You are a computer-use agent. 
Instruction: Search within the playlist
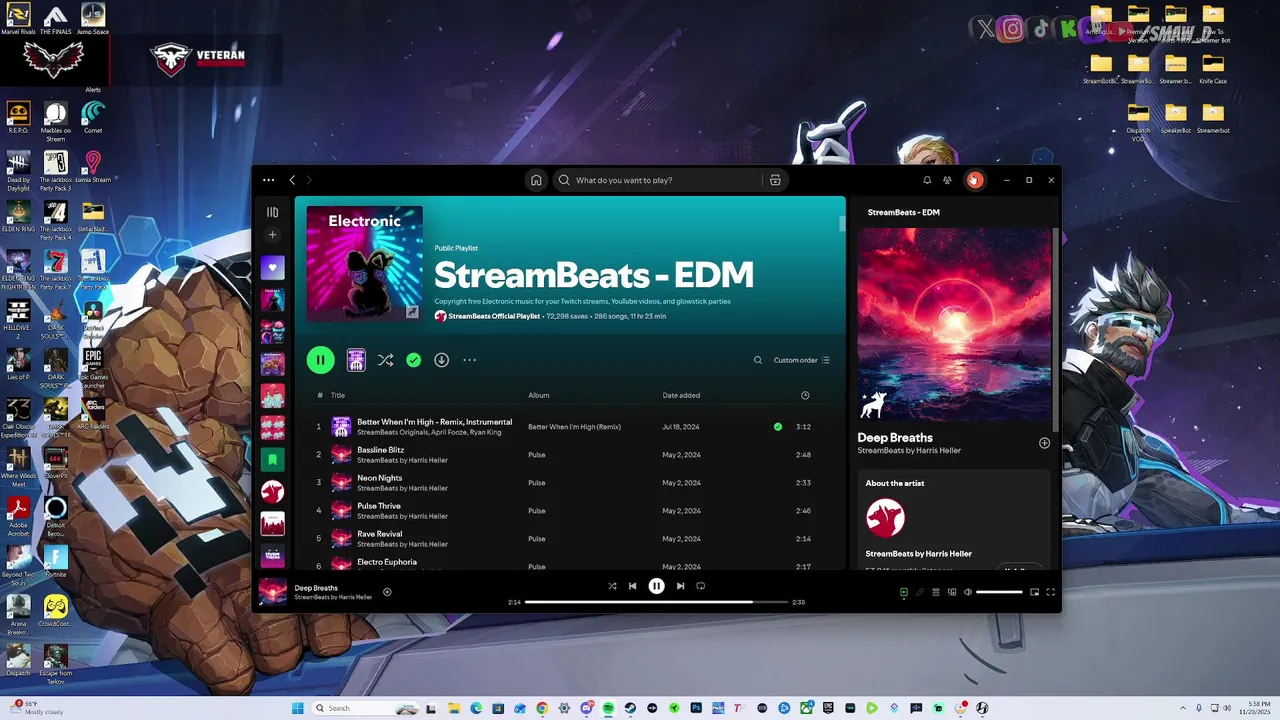pyautogui.click(x=758, y=360)
